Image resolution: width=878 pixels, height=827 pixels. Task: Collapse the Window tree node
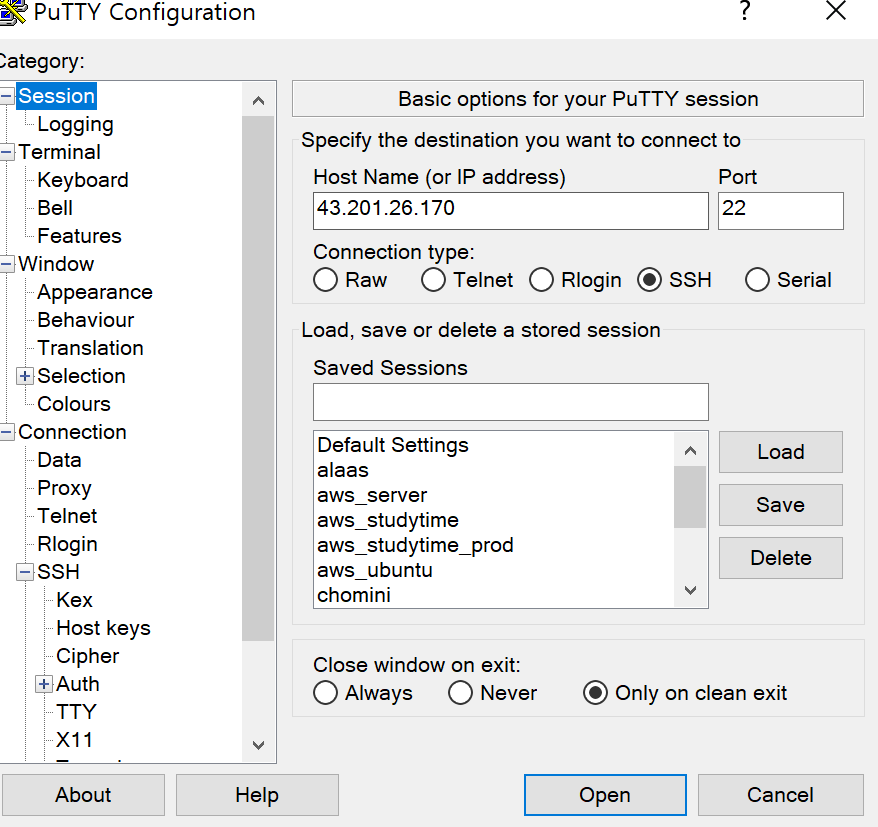click(6, 264)
